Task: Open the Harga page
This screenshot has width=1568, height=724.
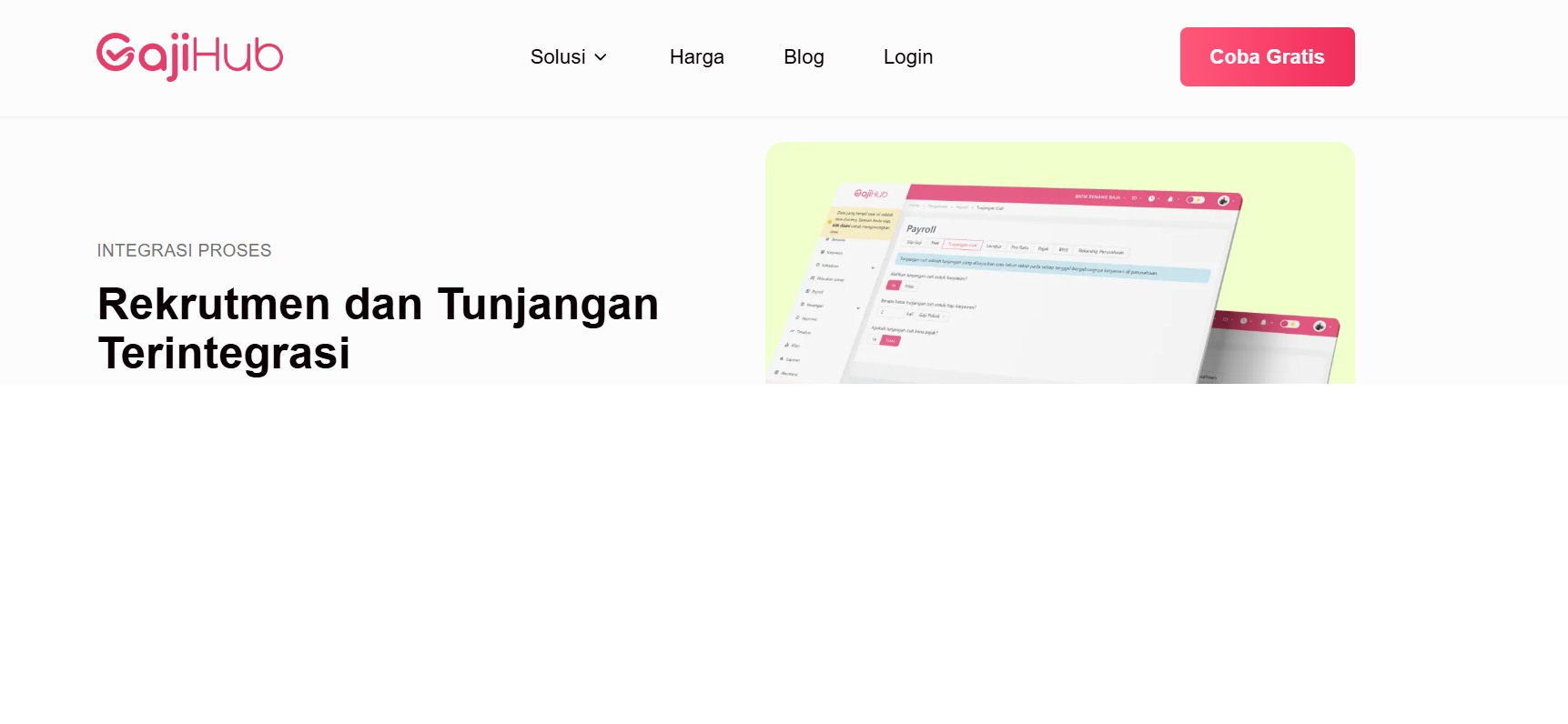Action: 696,56
